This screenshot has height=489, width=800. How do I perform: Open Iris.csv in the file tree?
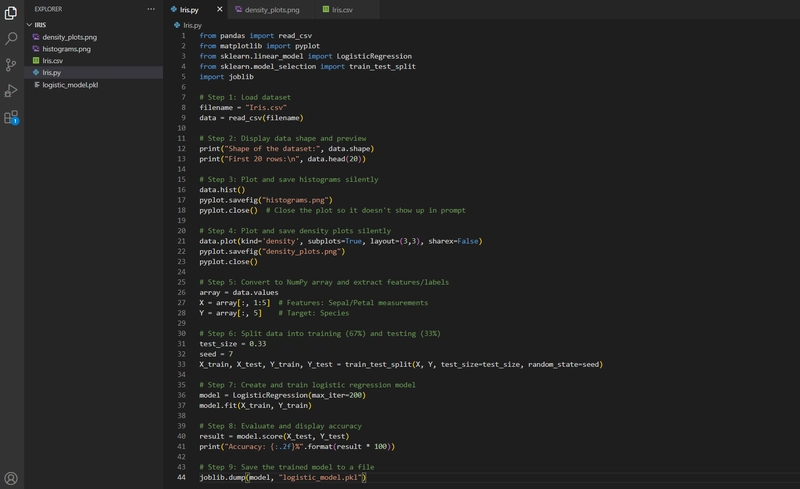[x=53, y=61]
